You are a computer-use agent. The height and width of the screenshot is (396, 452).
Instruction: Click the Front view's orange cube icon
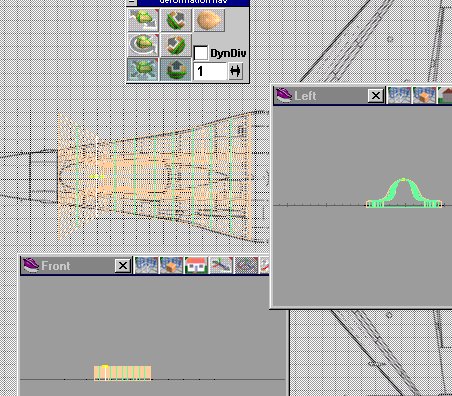click(x=171, y=265)
